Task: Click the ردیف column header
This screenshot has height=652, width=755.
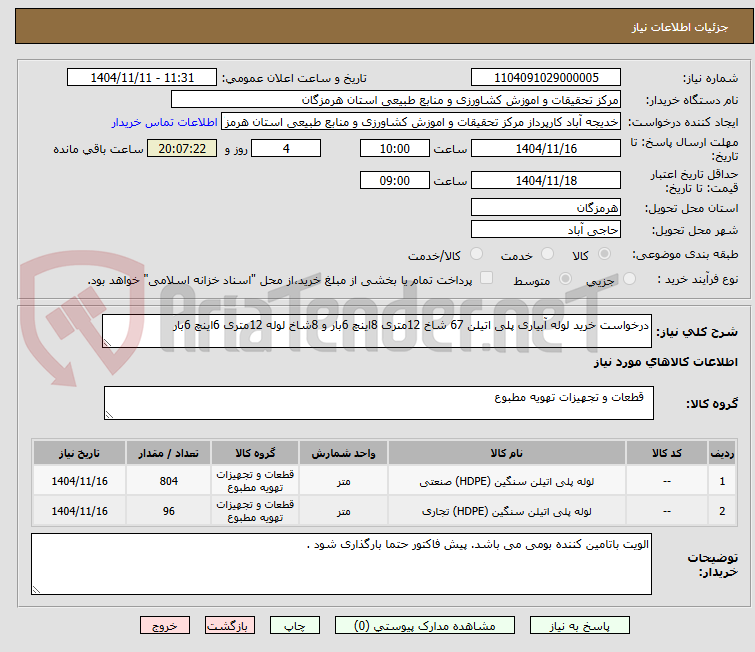Action: (x=722, y=453)
